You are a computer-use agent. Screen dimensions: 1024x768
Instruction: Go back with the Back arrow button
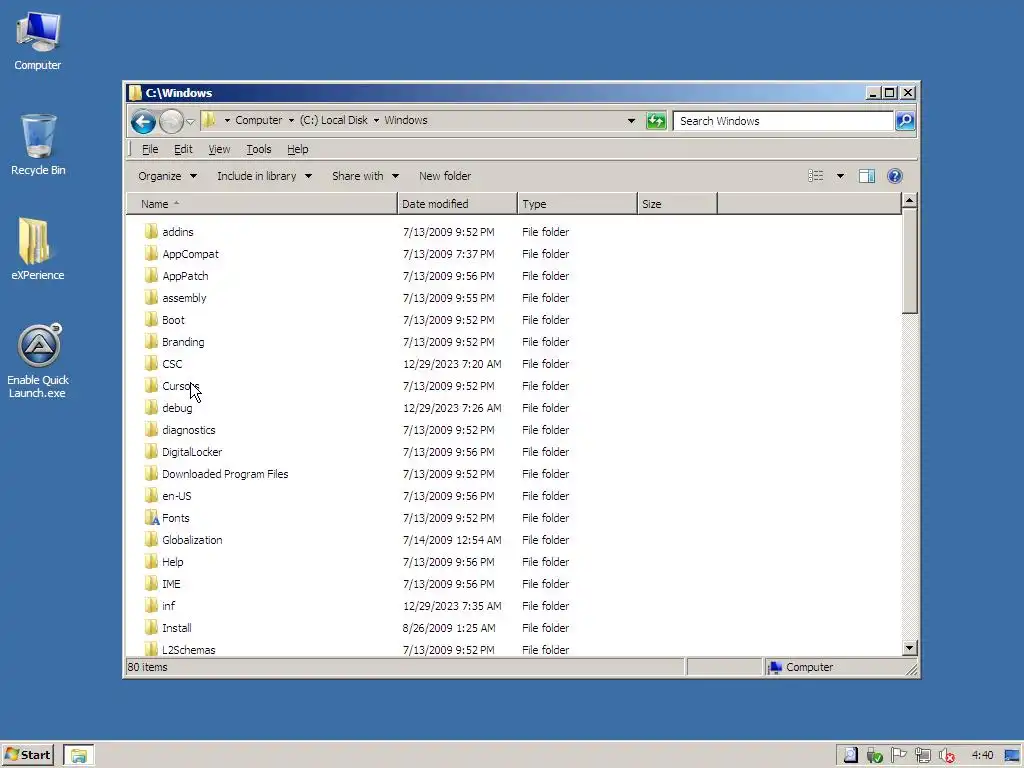tap(143, 121)
